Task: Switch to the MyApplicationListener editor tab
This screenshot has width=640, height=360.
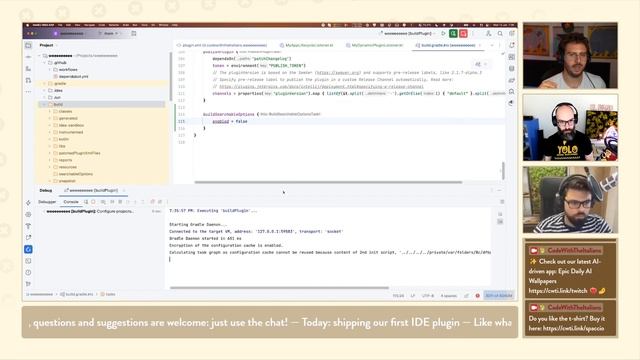Action: click(307, 45)
